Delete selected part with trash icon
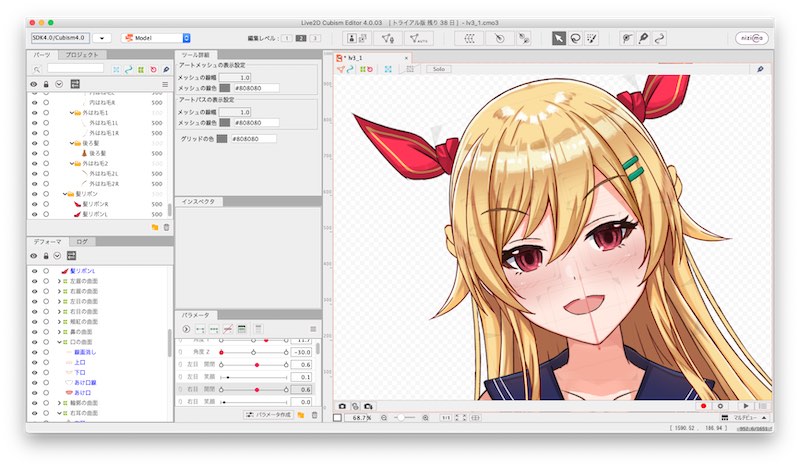800x467 pixels. click(166, 228)
